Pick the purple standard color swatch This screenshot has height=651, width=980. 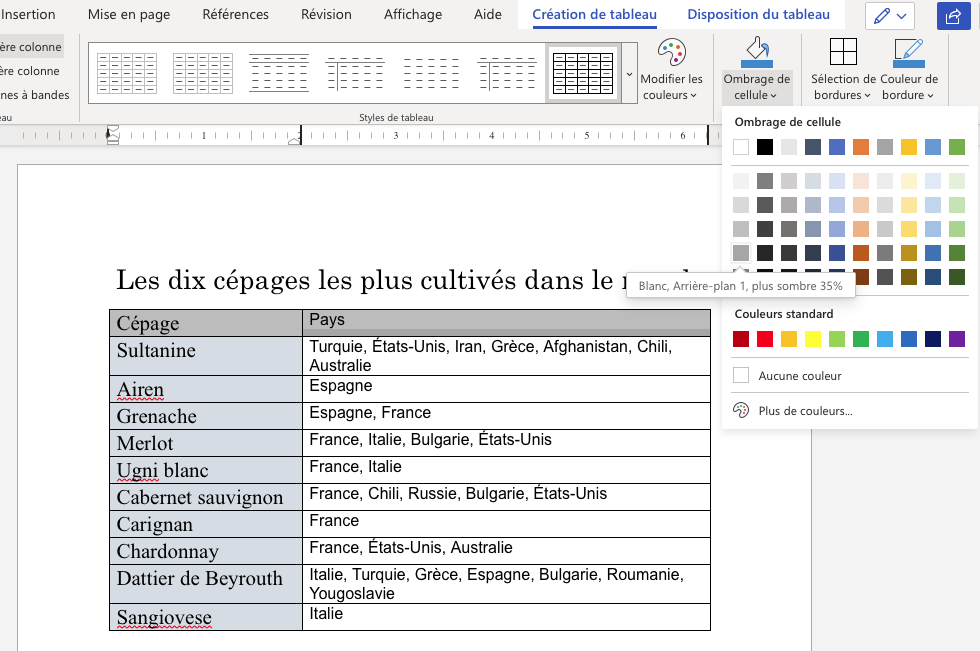(957, 339)
